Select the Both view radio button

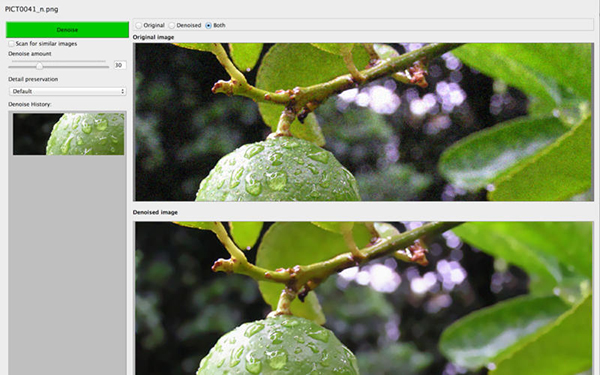pyautogui.click(x=208, y=25)
